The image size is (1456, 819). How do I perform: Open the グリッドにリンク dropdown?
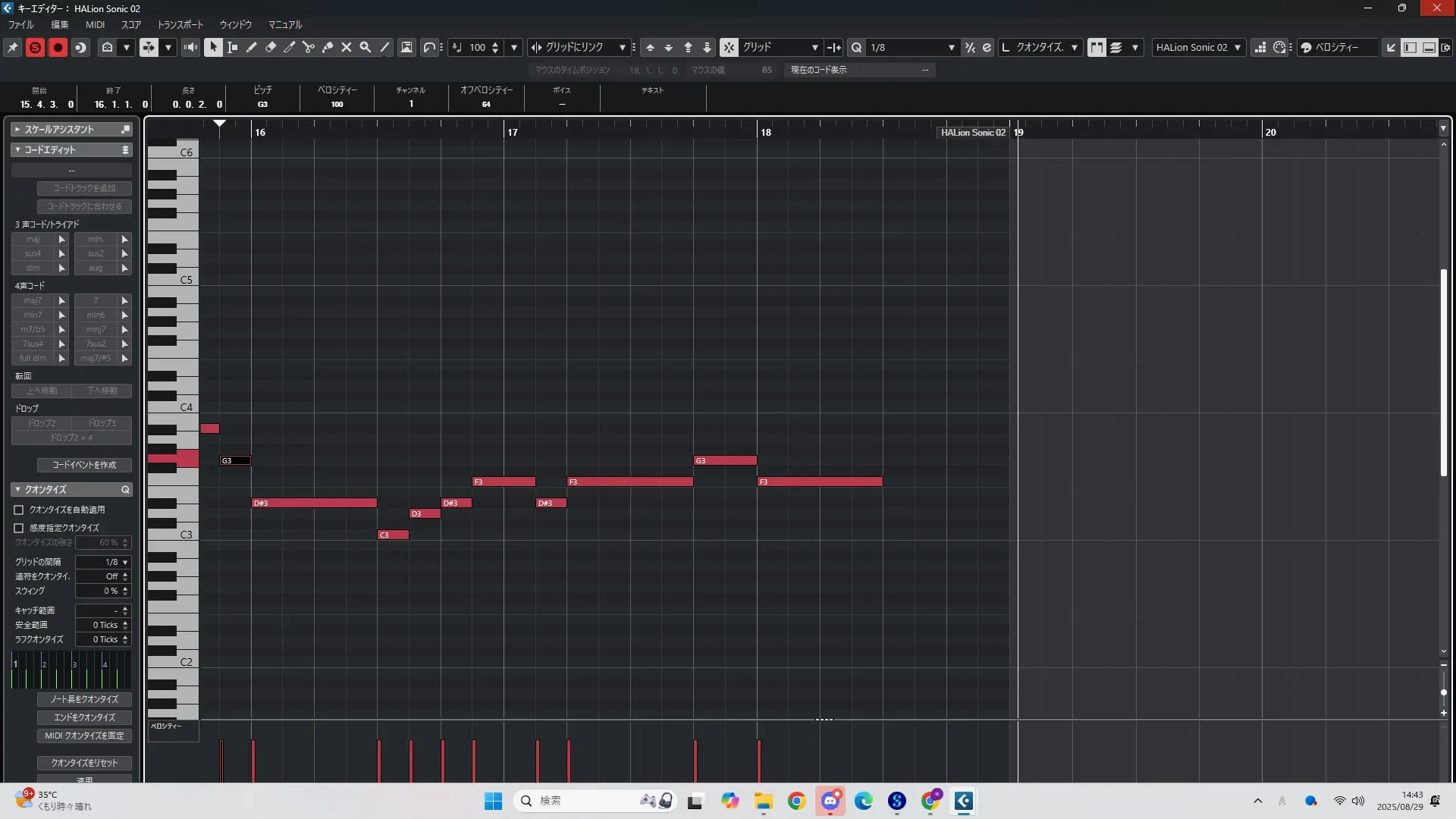(622, 47)
